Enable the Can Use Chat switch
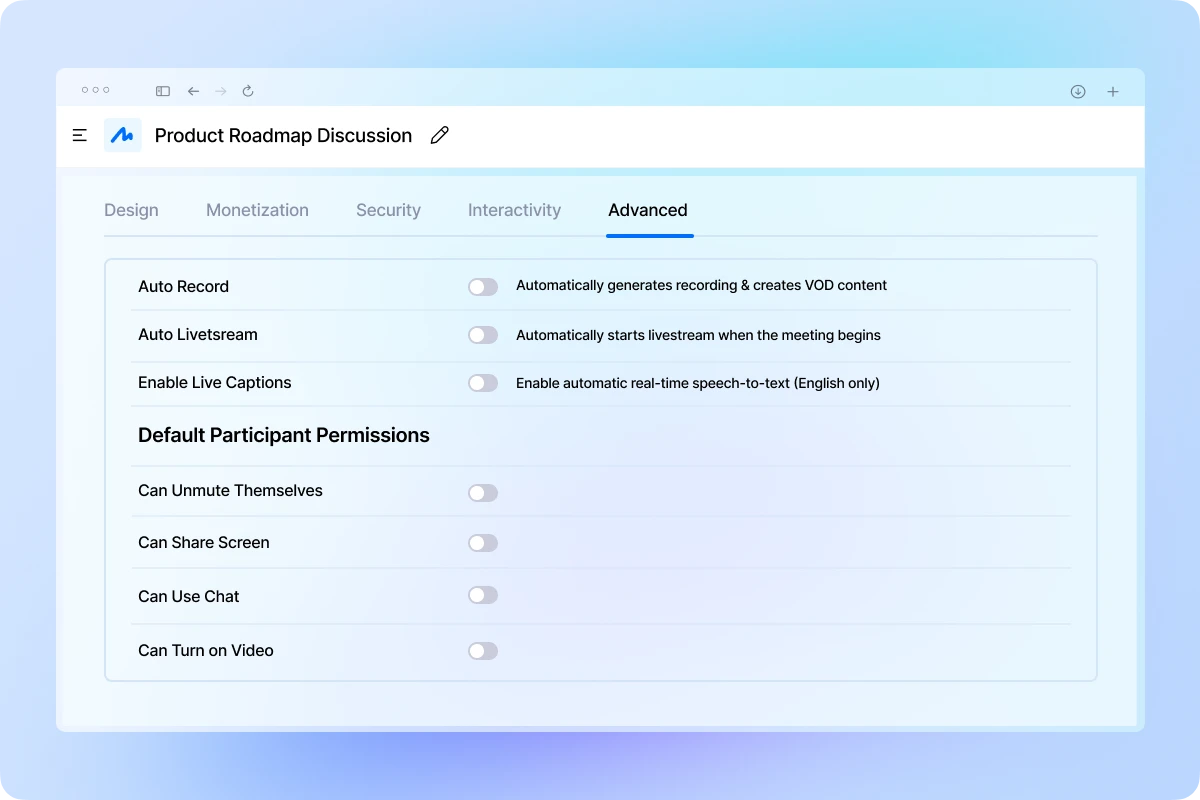1200x800 pixels. point(483,595)
